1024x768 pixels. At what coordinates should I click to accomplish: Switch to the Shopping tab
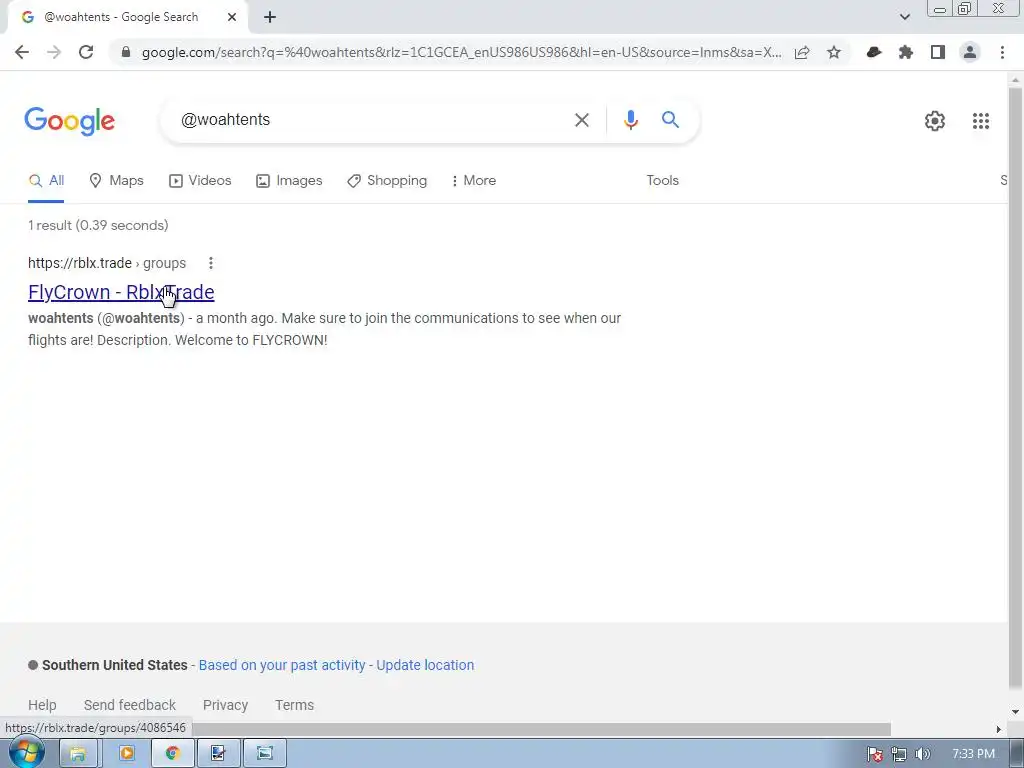387,181
